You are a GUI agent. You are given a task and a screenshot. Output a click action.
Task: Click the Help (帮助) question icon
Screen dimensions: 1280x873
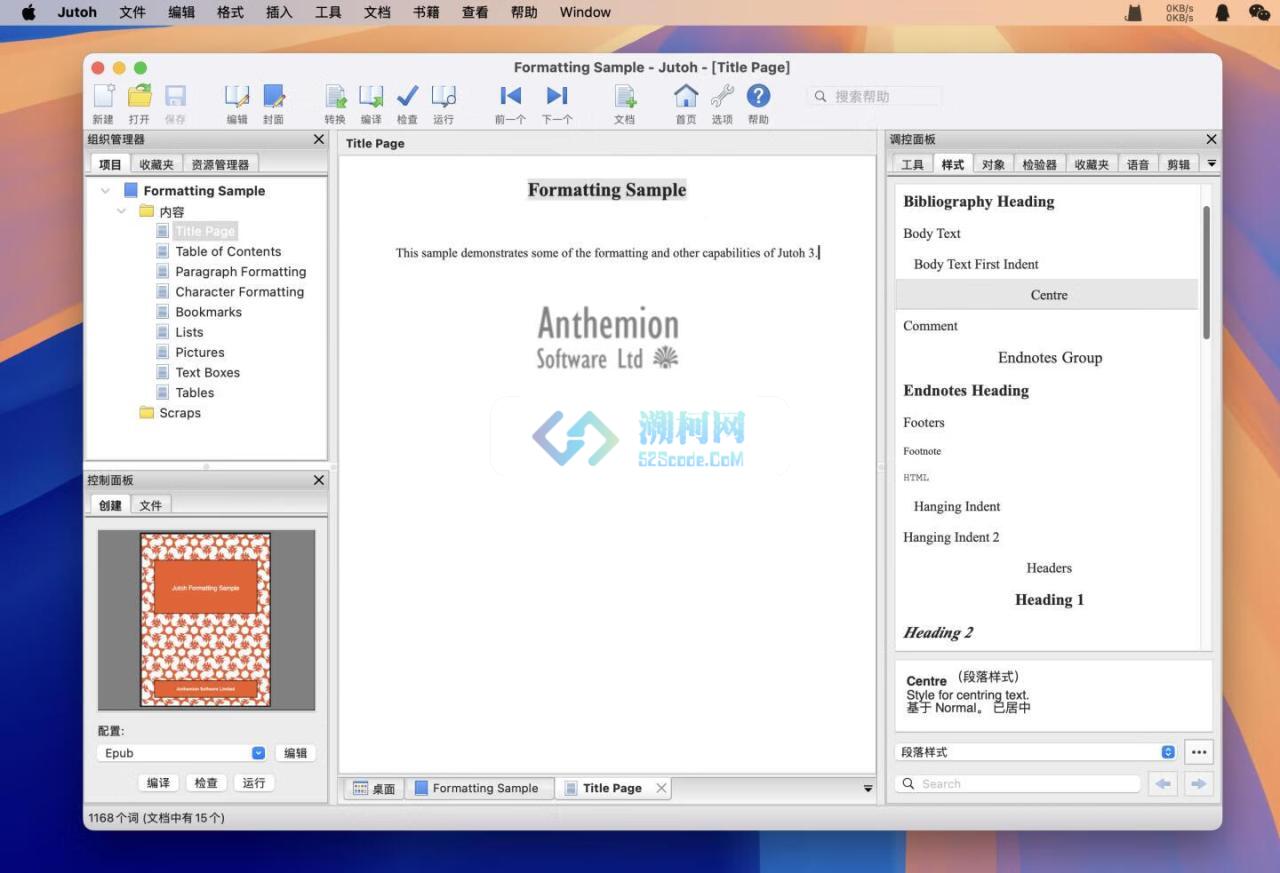click(759, 96)
